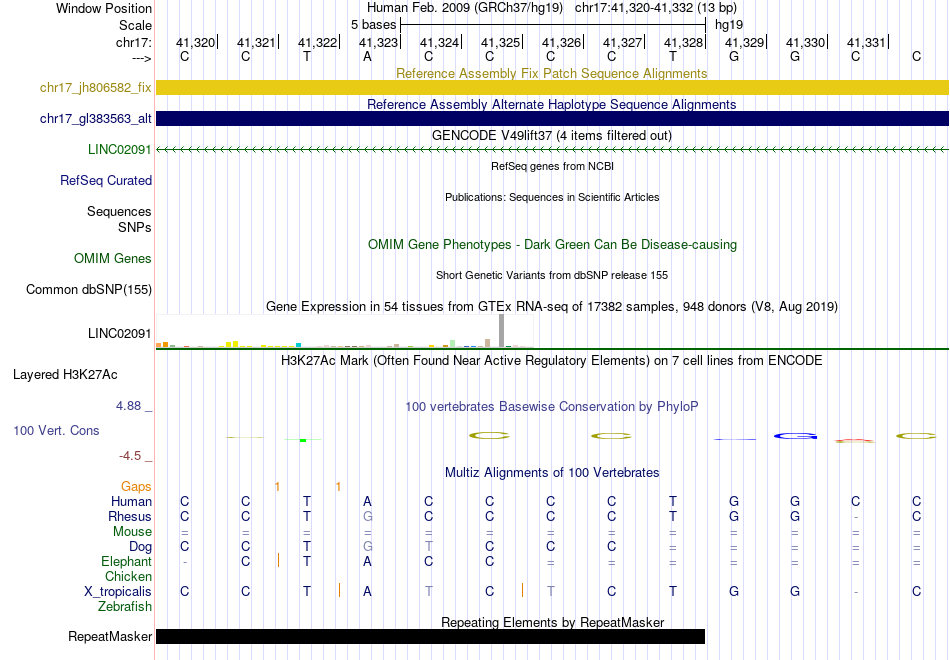950x660 pixels.
Task: Click the yellow fix patch alignment bar
Action: click(x=552, y=87)
